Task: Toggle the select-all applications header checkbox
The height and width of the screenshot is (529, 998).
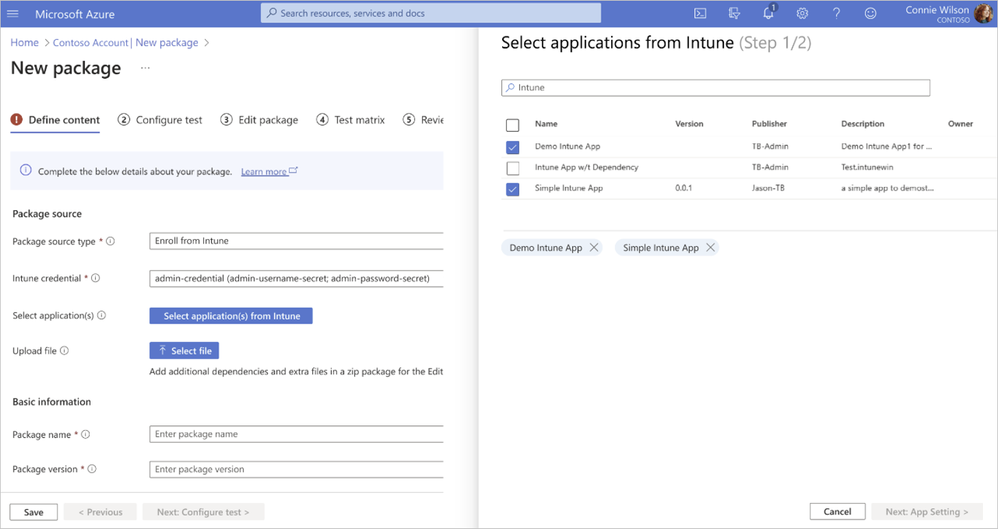Action: pos(513,125)
